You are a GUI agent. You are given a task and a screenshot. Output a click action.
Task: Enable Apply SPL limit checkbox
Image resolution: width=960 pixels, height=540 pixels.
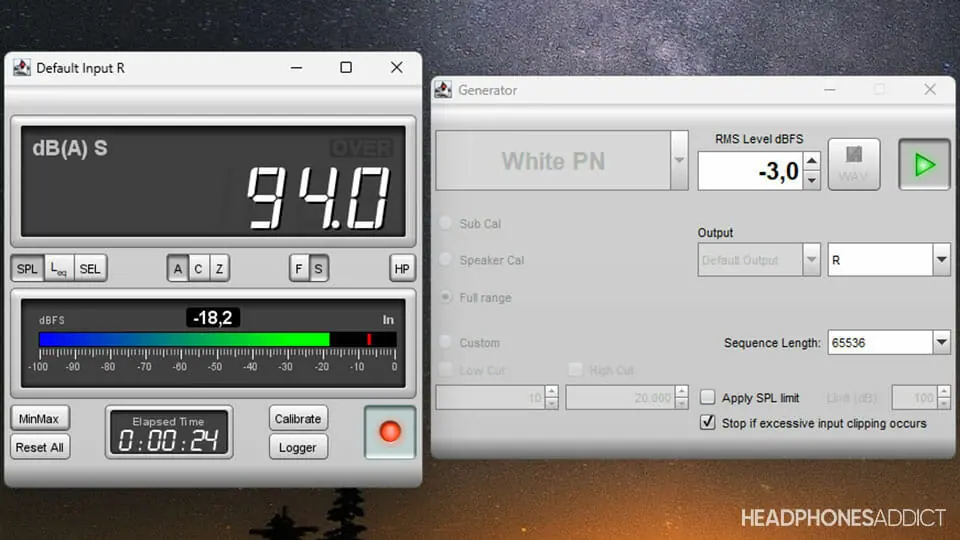click(x=707, y=397)
